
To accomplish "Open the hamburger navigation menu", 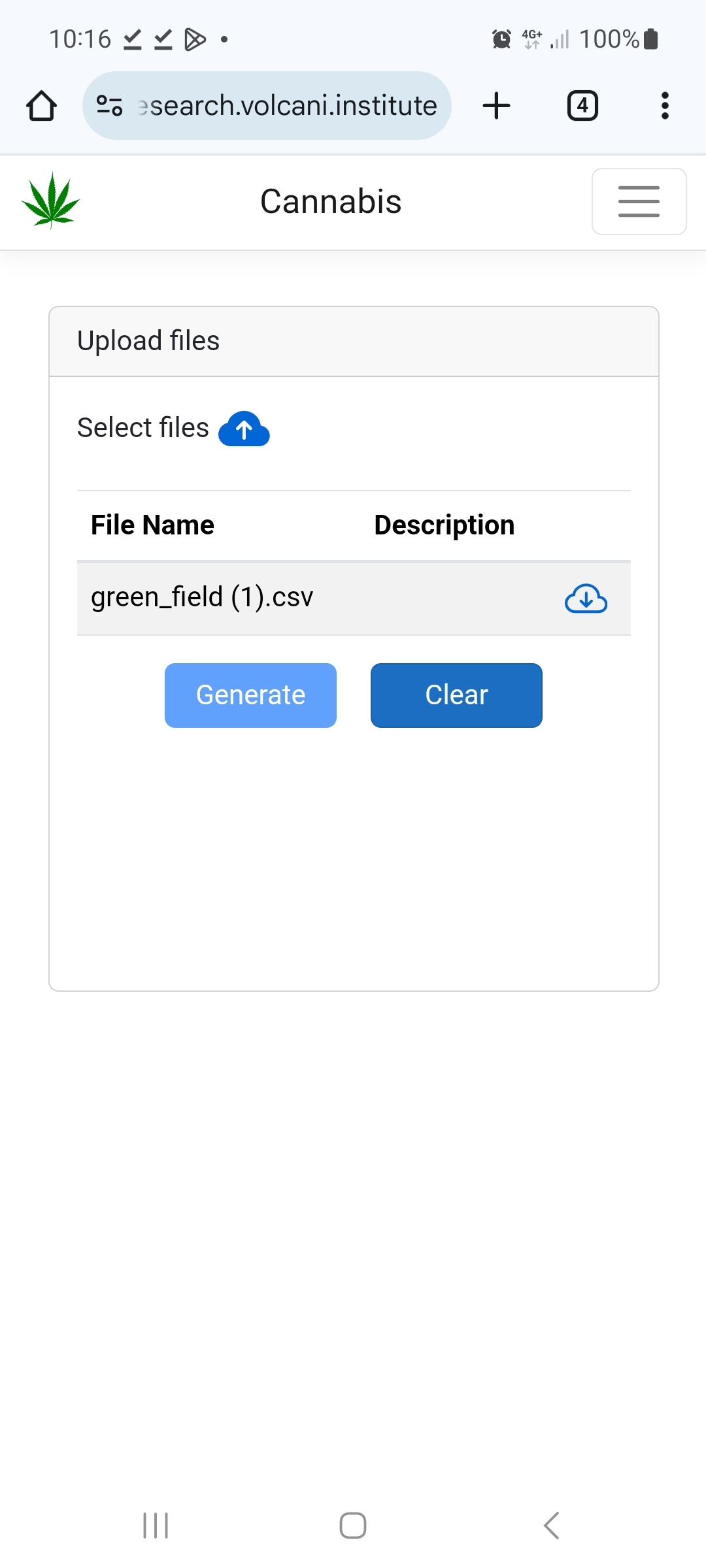I will tap(639, 201).
